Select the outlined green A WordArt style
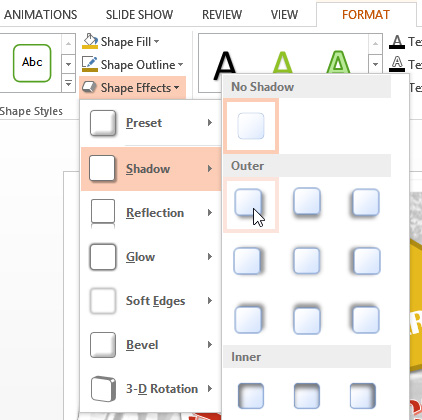This screenshot has height=420, width=422. (338, 63)
